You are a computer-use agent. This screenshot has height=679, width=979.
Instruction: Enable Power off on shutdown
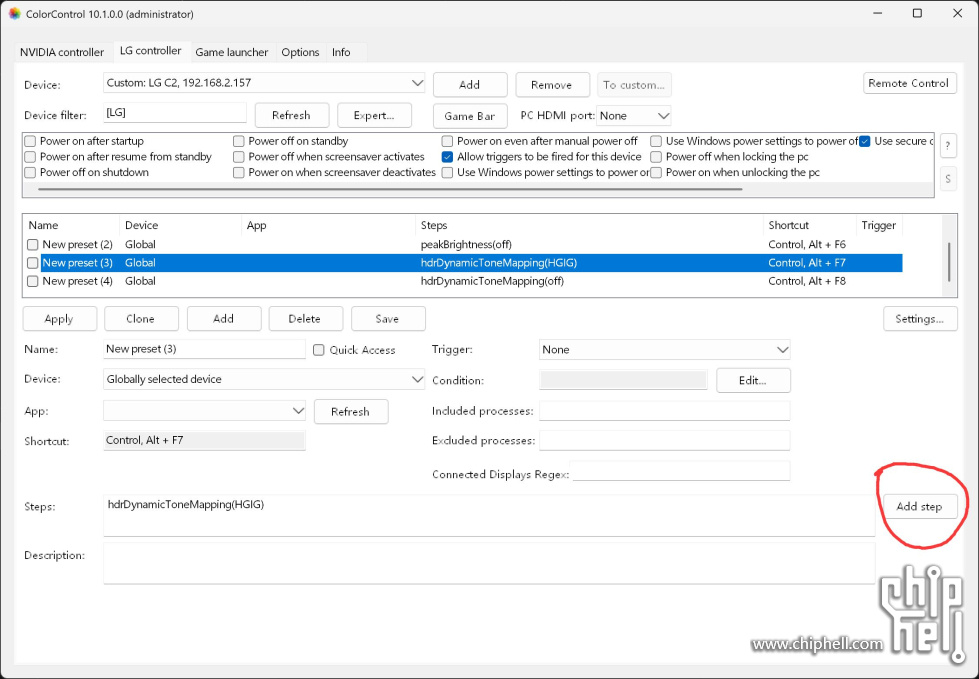30,172
